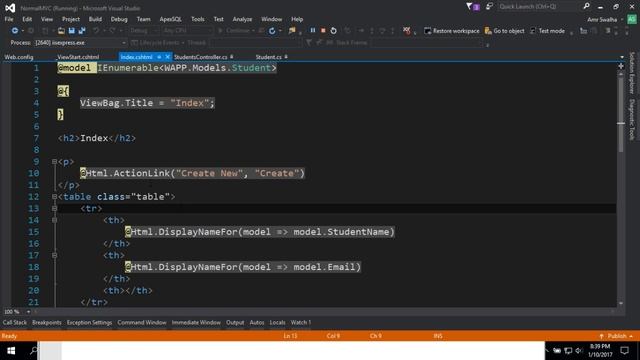Viewport: 640px width, 360px height.
Task: Click the Restore workspace button
Action: coord(452,31)
